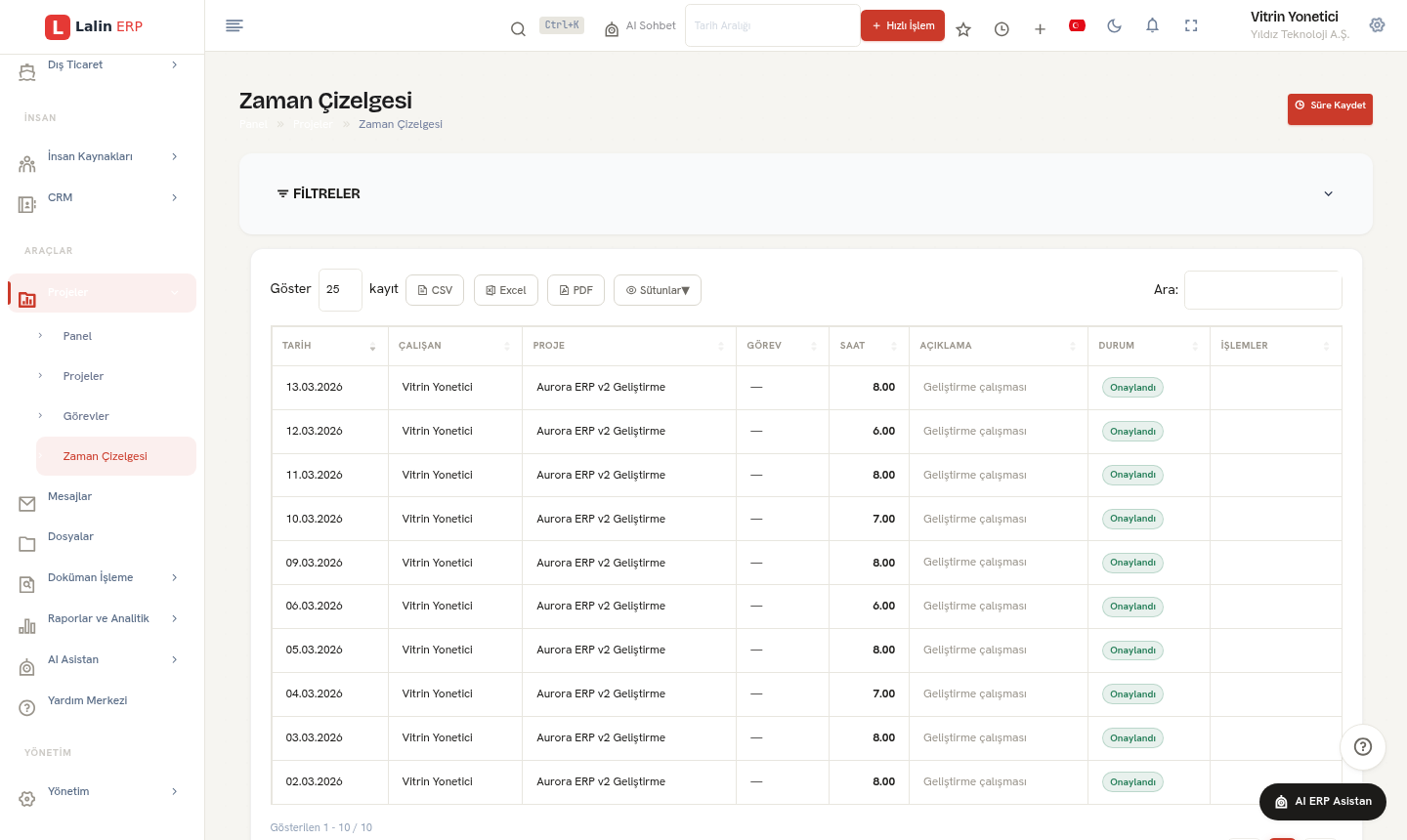
Task: Open recent history clock icon
Action: [x=1002, y=29]
